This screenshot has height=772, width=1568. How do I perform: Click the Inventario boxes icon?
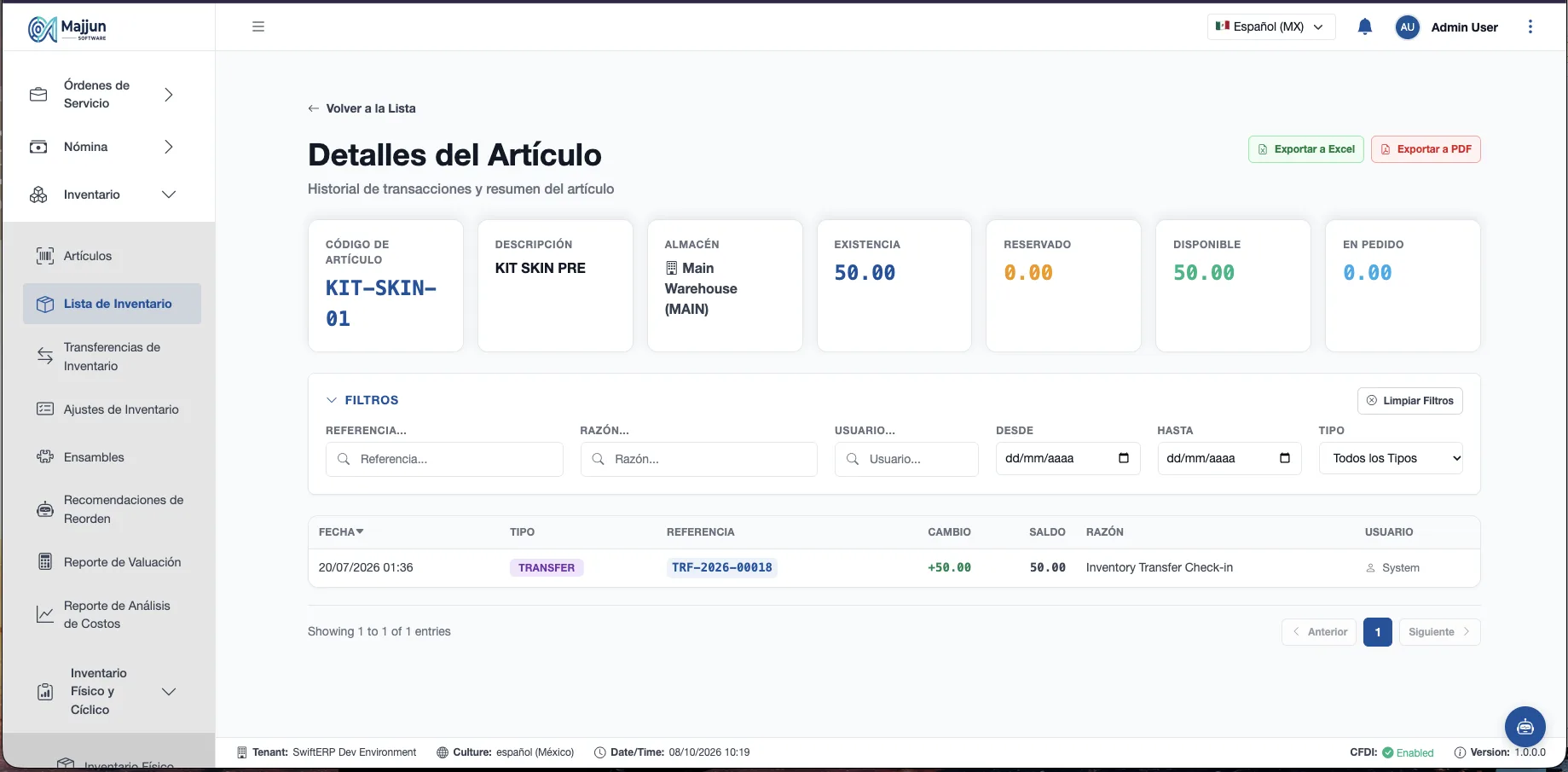pyautogui.click(x=38, y=194)
